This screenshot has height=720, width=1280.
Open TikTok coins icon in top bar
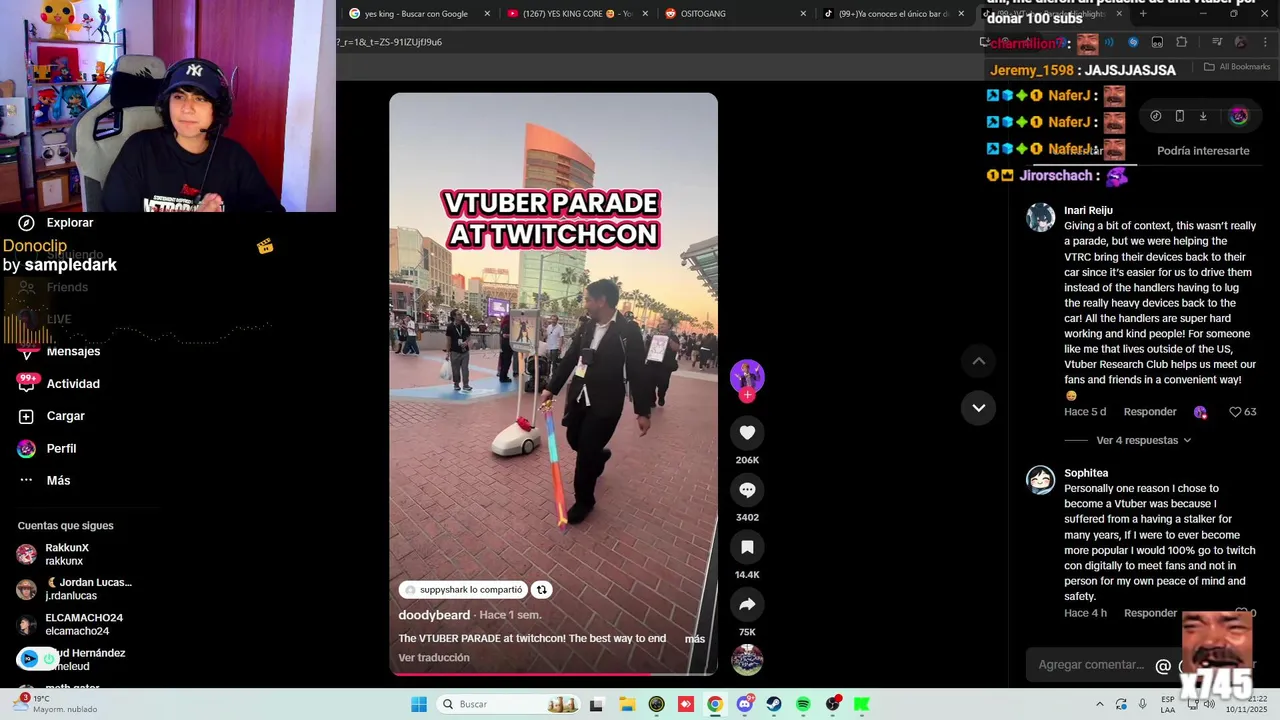click(x=1156, y=116)
